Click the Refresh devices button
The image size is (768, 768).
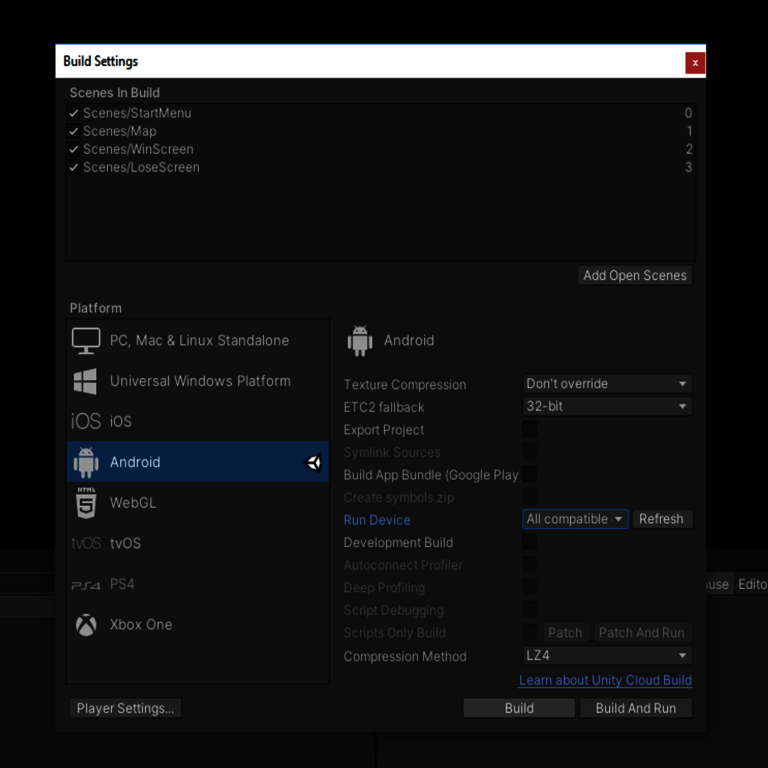(x=662, y=519)
